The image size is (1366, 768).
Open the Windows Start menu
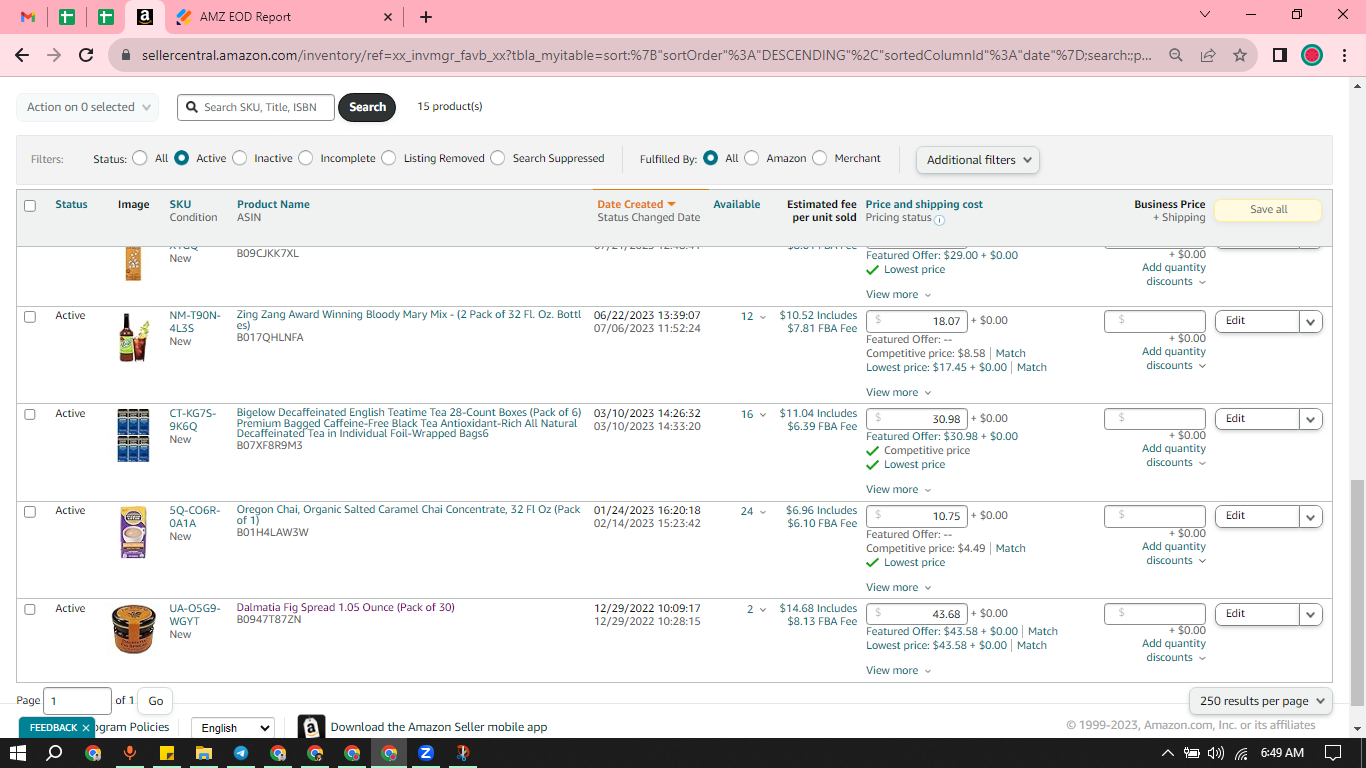pos(18,753)
